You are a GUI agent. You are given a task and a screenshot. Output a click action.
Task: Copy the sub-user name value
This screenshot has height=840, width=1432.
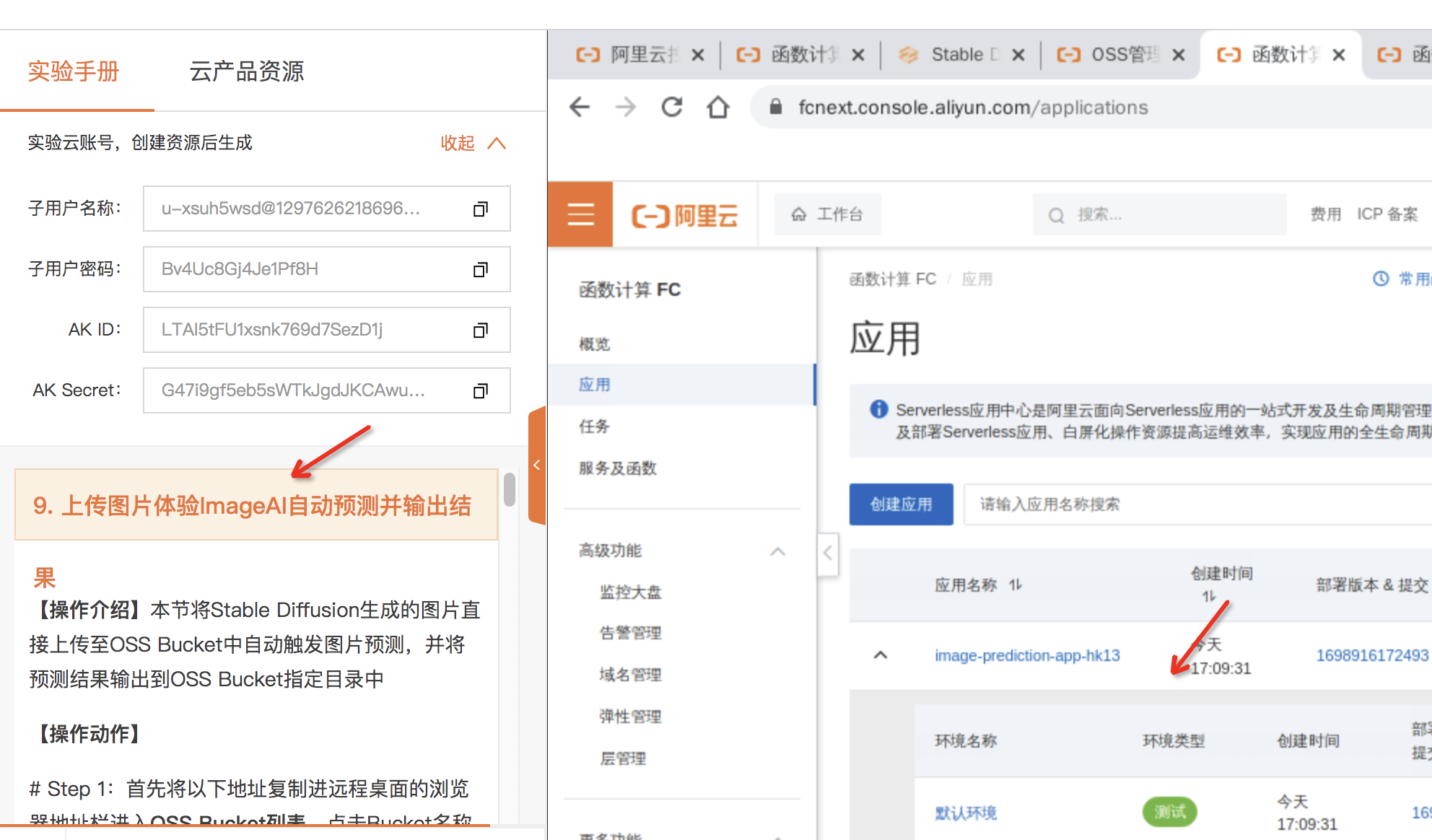(x=481, y=209)
